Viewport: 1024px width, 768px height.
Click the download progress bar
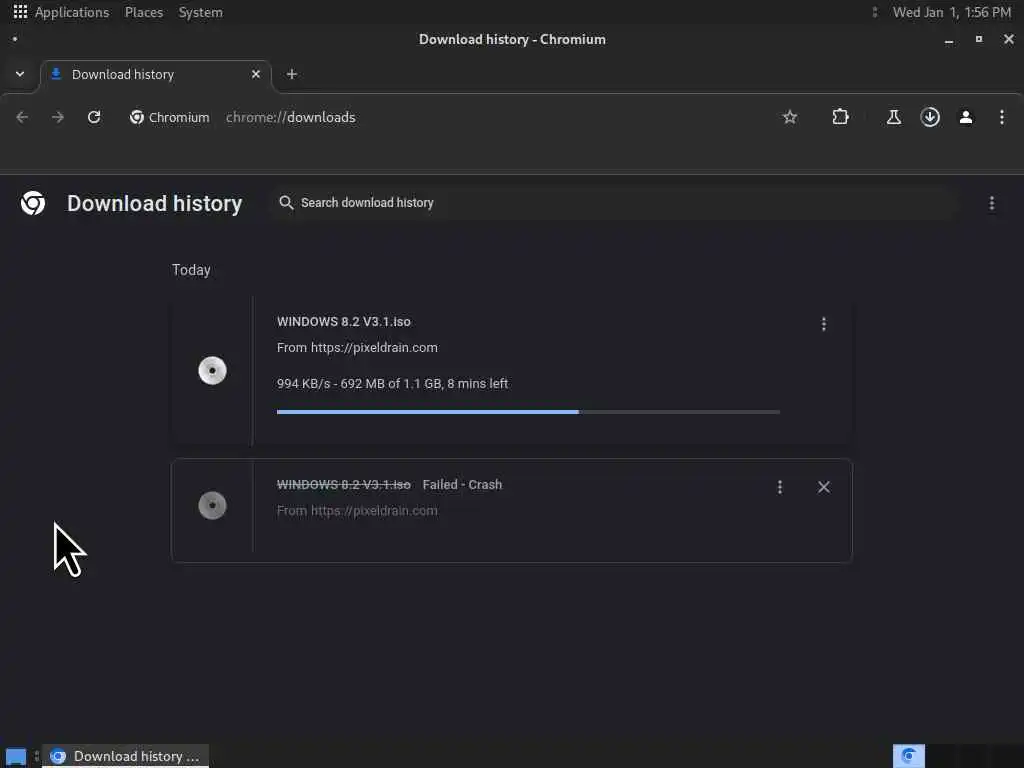[528, 412]
